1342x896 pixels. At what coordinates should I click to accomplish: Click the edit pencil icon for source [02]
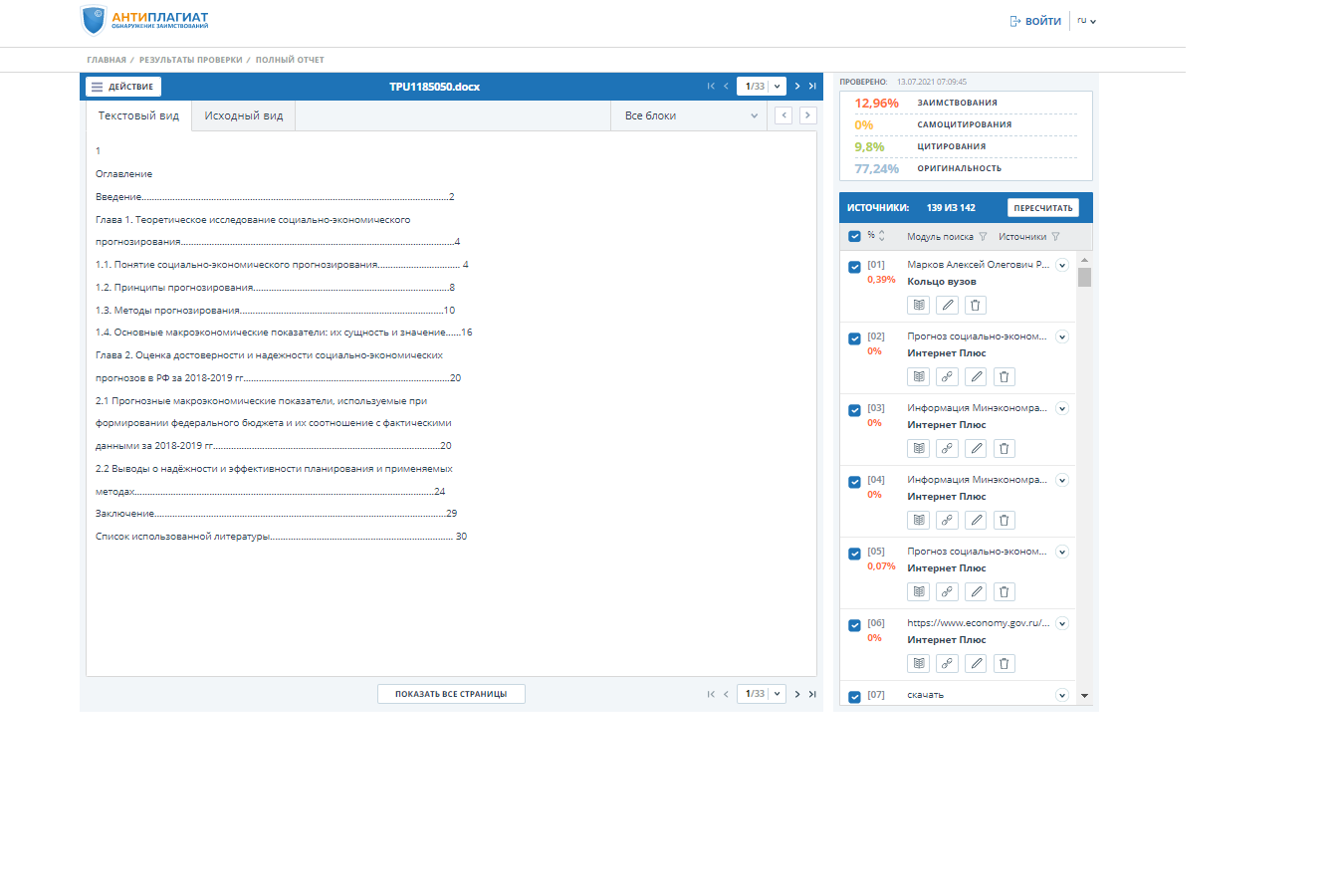(977, 376)
